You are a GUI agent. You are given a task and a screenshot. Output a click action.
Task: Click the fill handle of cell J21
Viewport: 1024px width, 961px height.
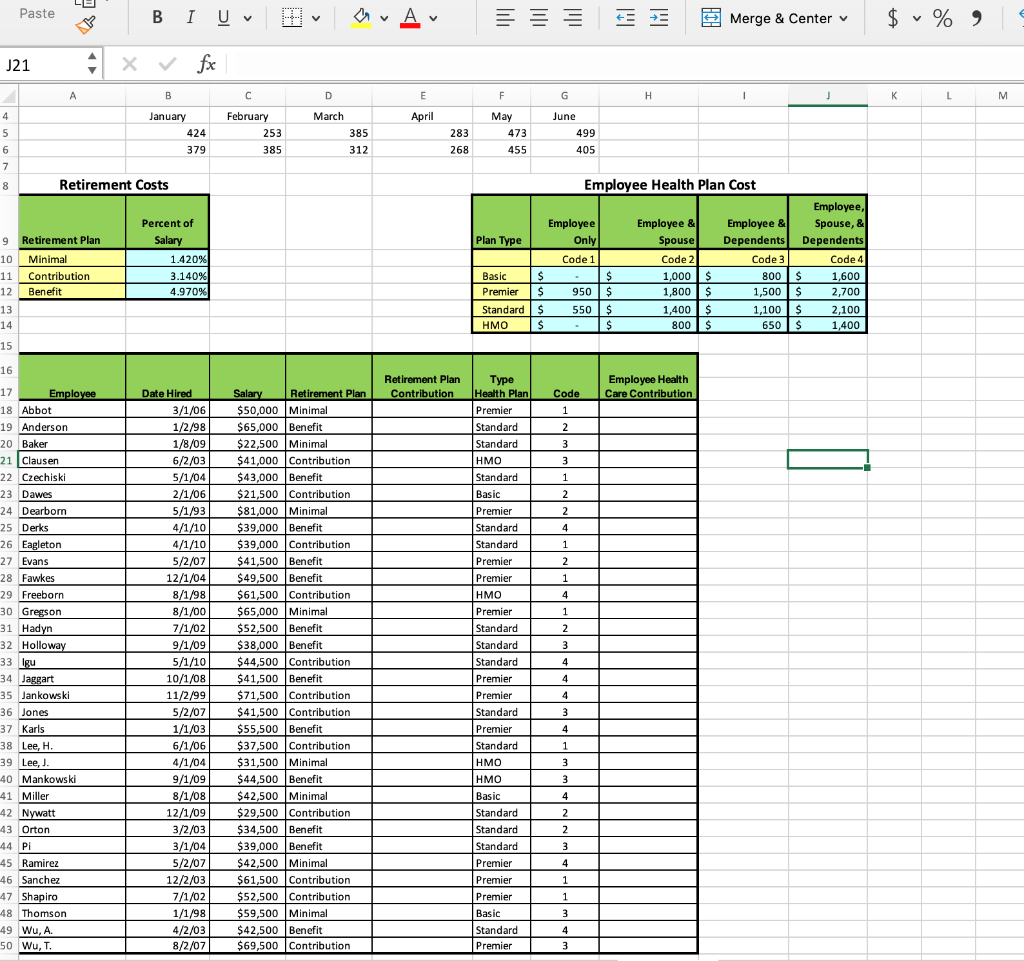point(867,467)
